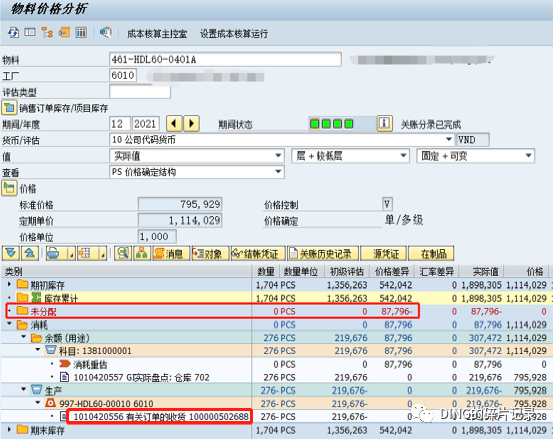Screen dimensions: 553x439
Task: Expand all nodes with the double-down arrow icon
Action: click(x=11, y=253)
